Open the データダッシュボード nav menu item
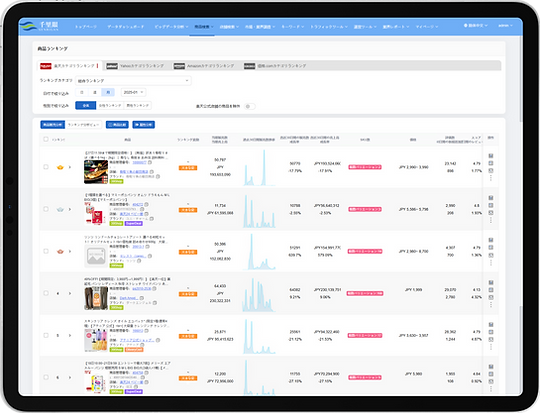 point(125,27)
